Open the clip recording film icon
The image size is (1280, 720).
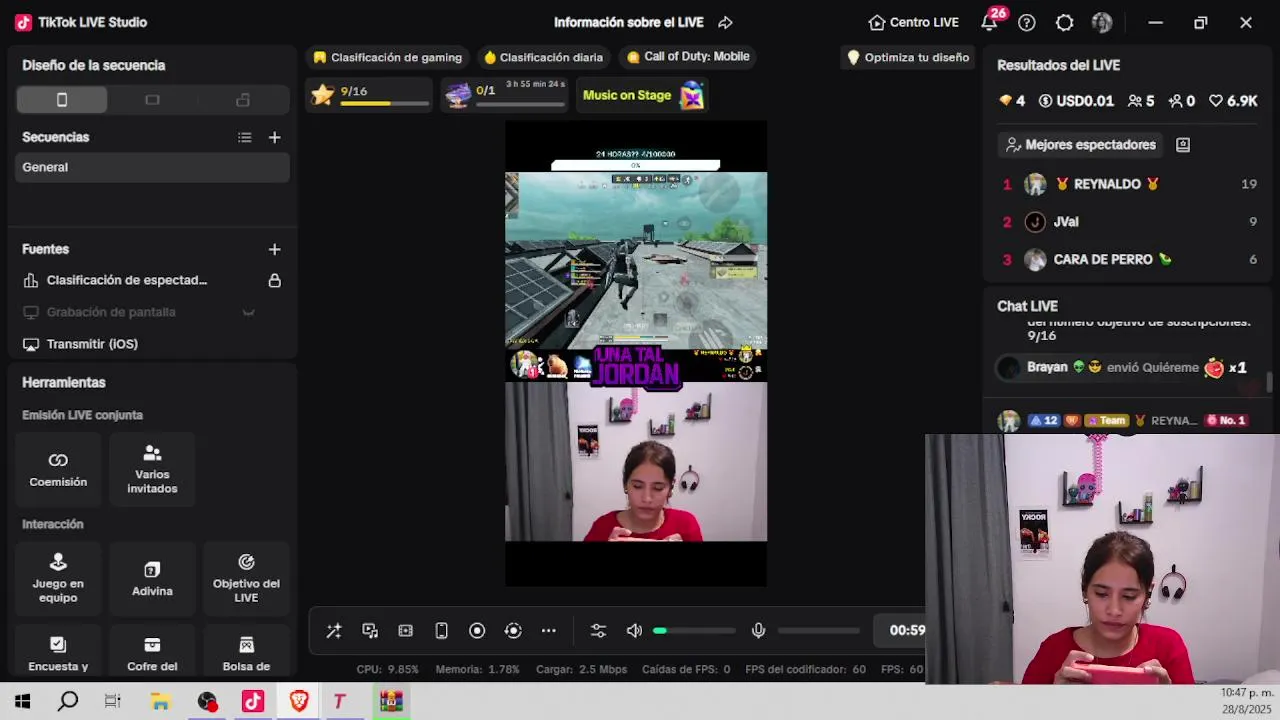click(405, 630)
